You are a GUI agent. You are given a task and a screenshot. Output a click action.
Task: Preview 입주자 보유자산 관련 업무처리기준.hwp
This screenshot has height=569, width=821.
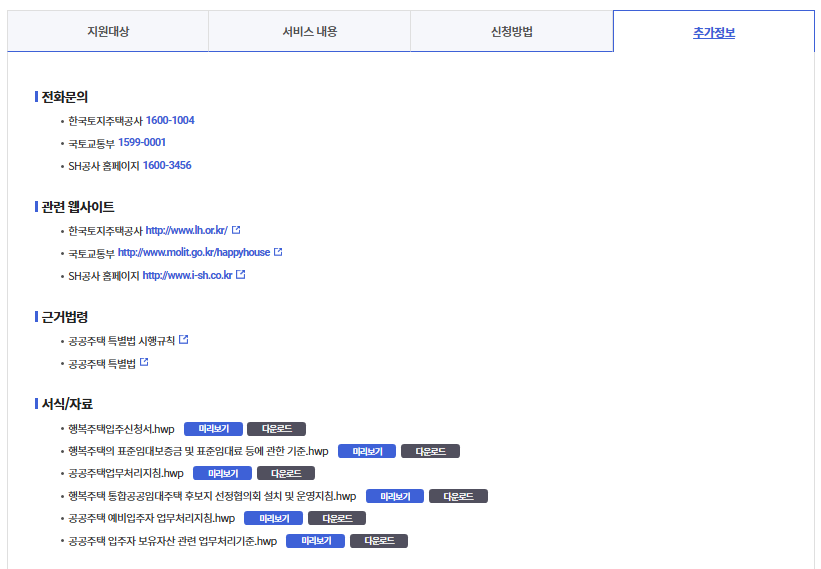coord(315,541)
